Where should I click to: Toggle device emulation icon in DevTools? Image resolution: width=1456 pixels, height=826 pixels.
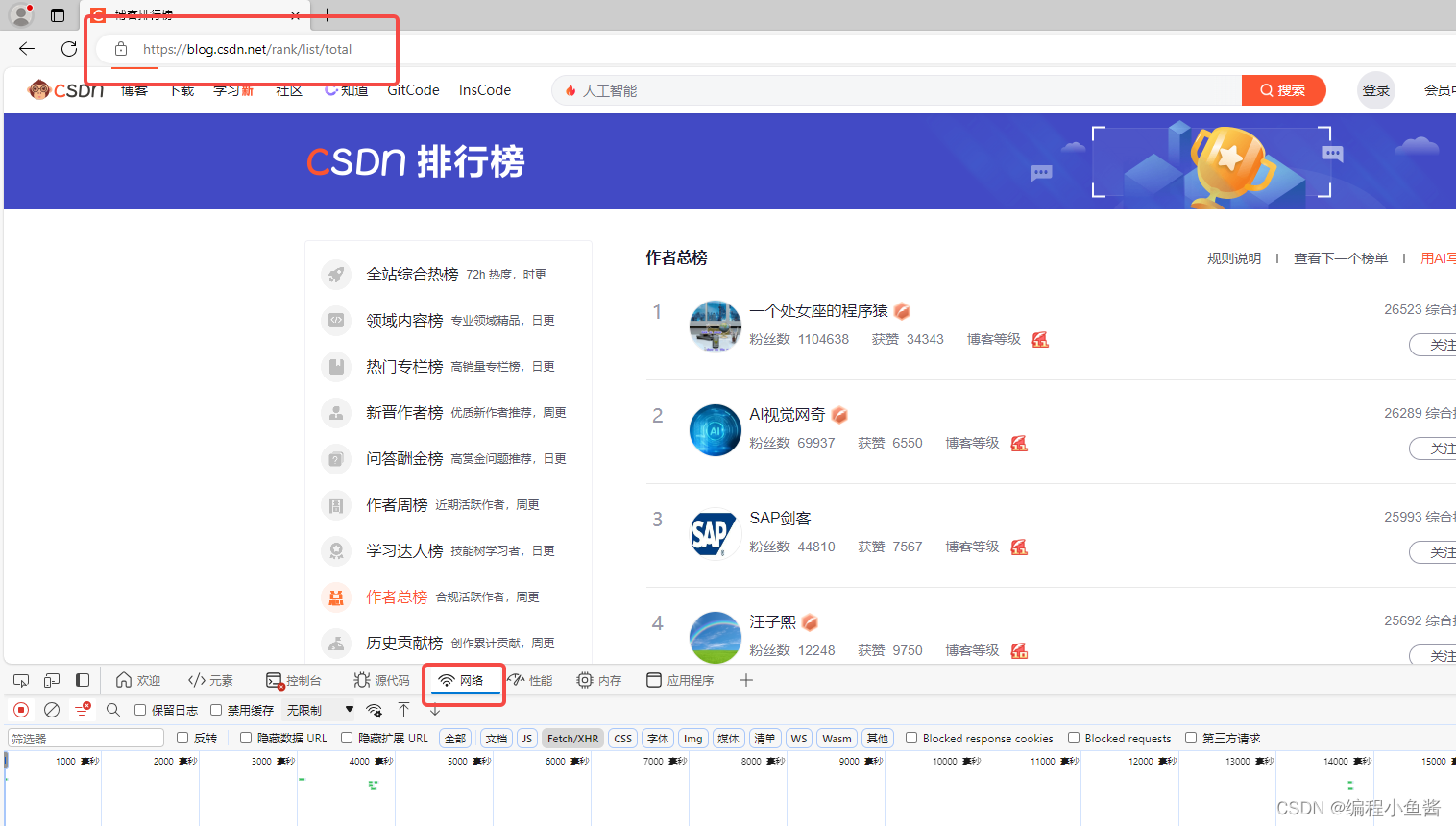(x=52, y=680)
